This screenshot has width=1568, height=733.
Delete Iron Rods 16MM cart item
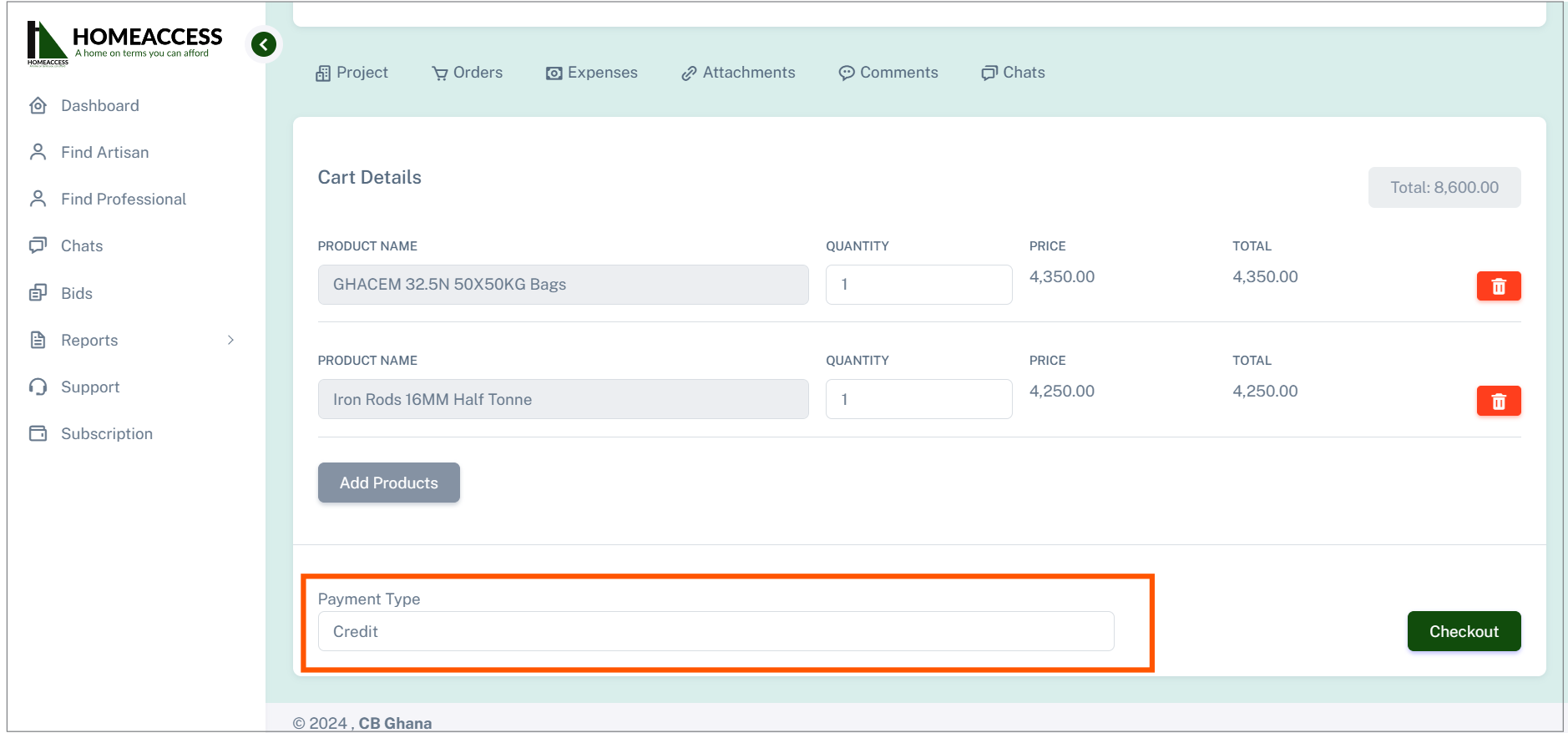tap(1499, 401)
